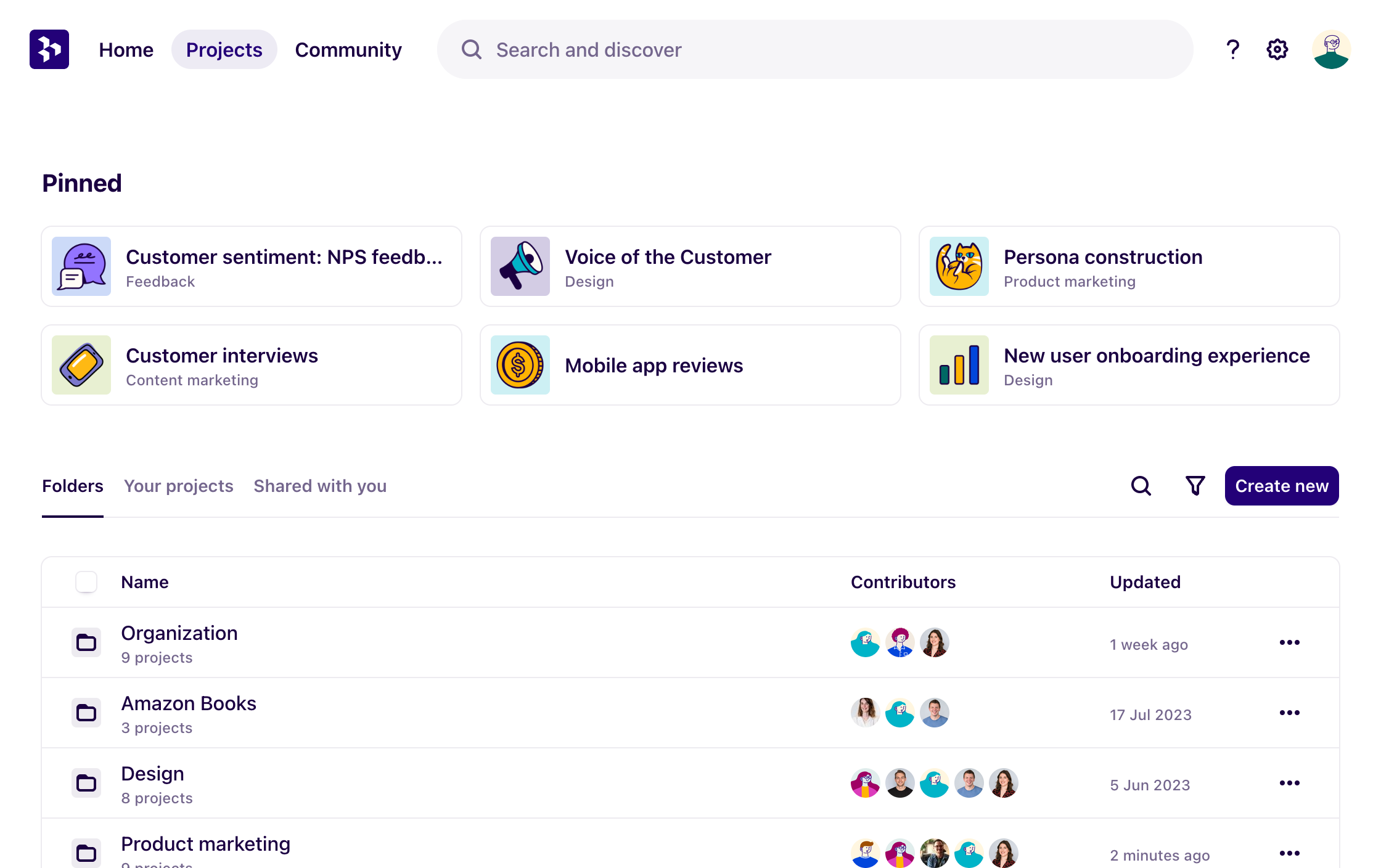Click the Create new button
This screenshot has width=1381, height=868.
coord(1281,486)
